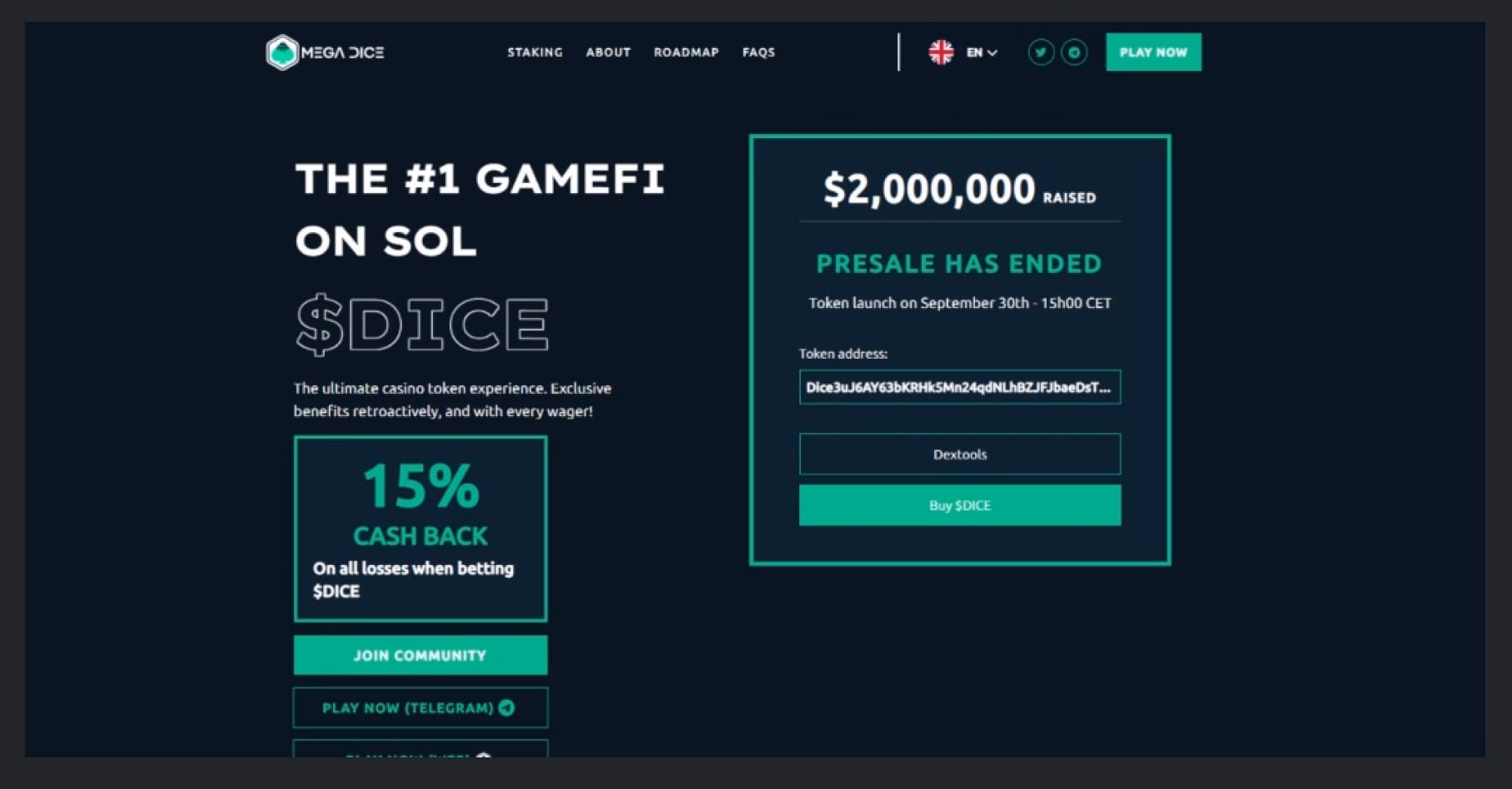Open the Staking menu item
This screenshot has width=1512, height=789.
point(535,52)
